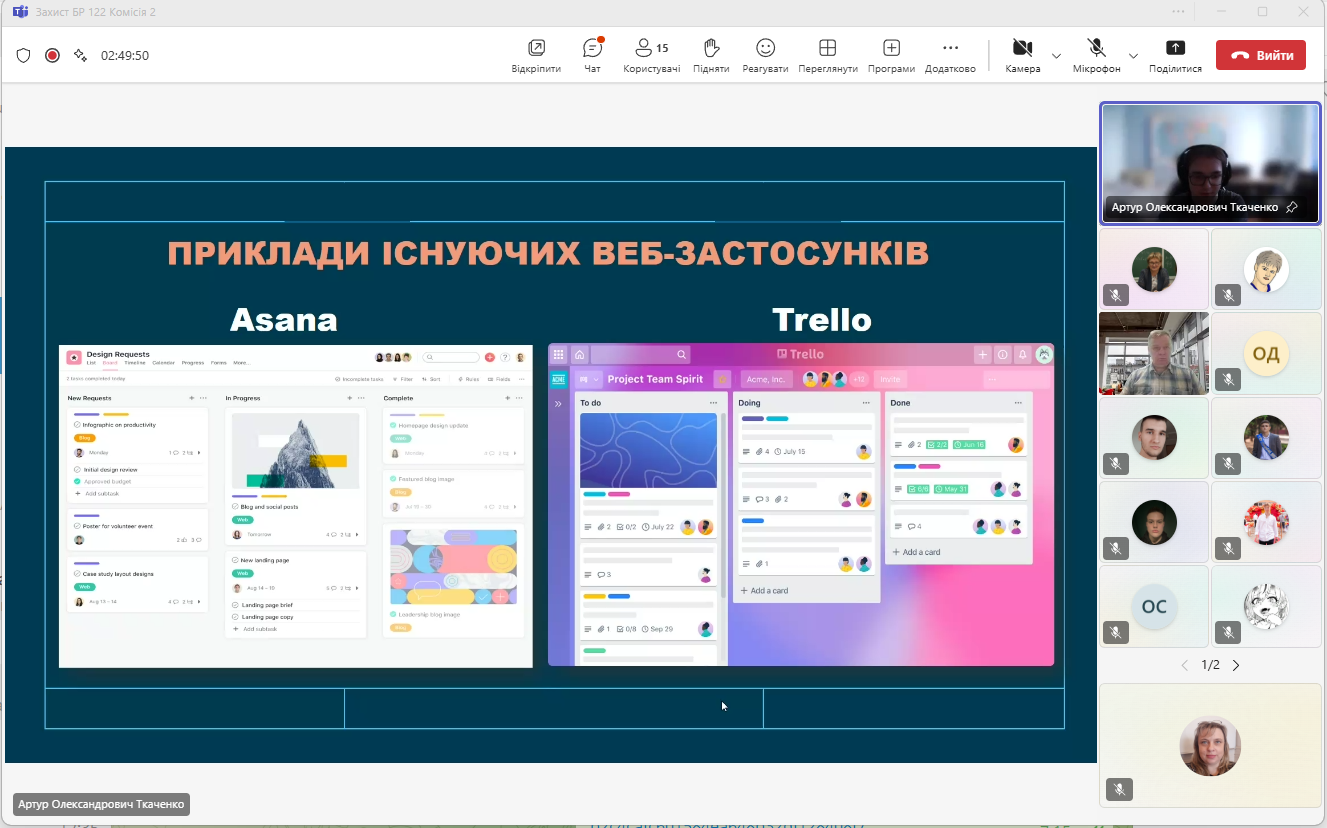This screenshot has height=828, width=1327.
Task: Open the Додатково more options menu
Action: pos(950,56)
